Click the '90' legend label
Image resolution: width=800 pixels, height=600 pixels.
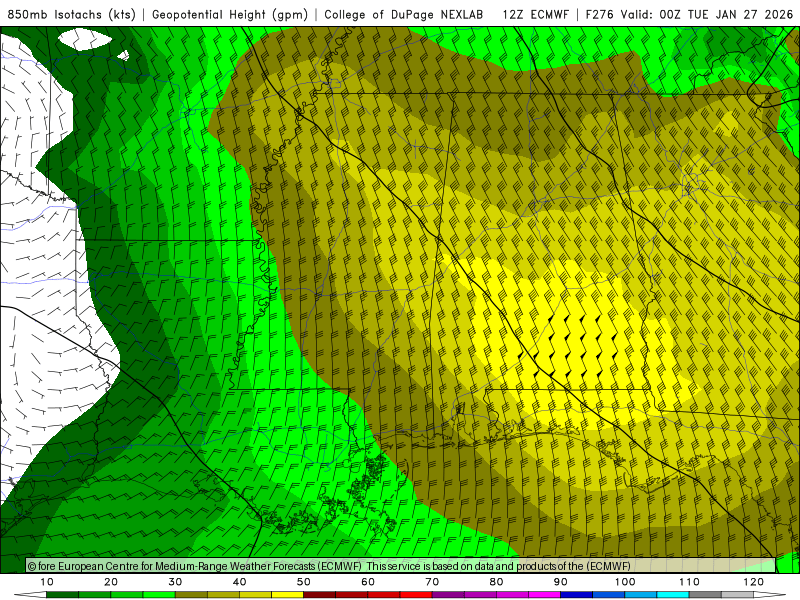pyautogui.click(x=561, y=582)
